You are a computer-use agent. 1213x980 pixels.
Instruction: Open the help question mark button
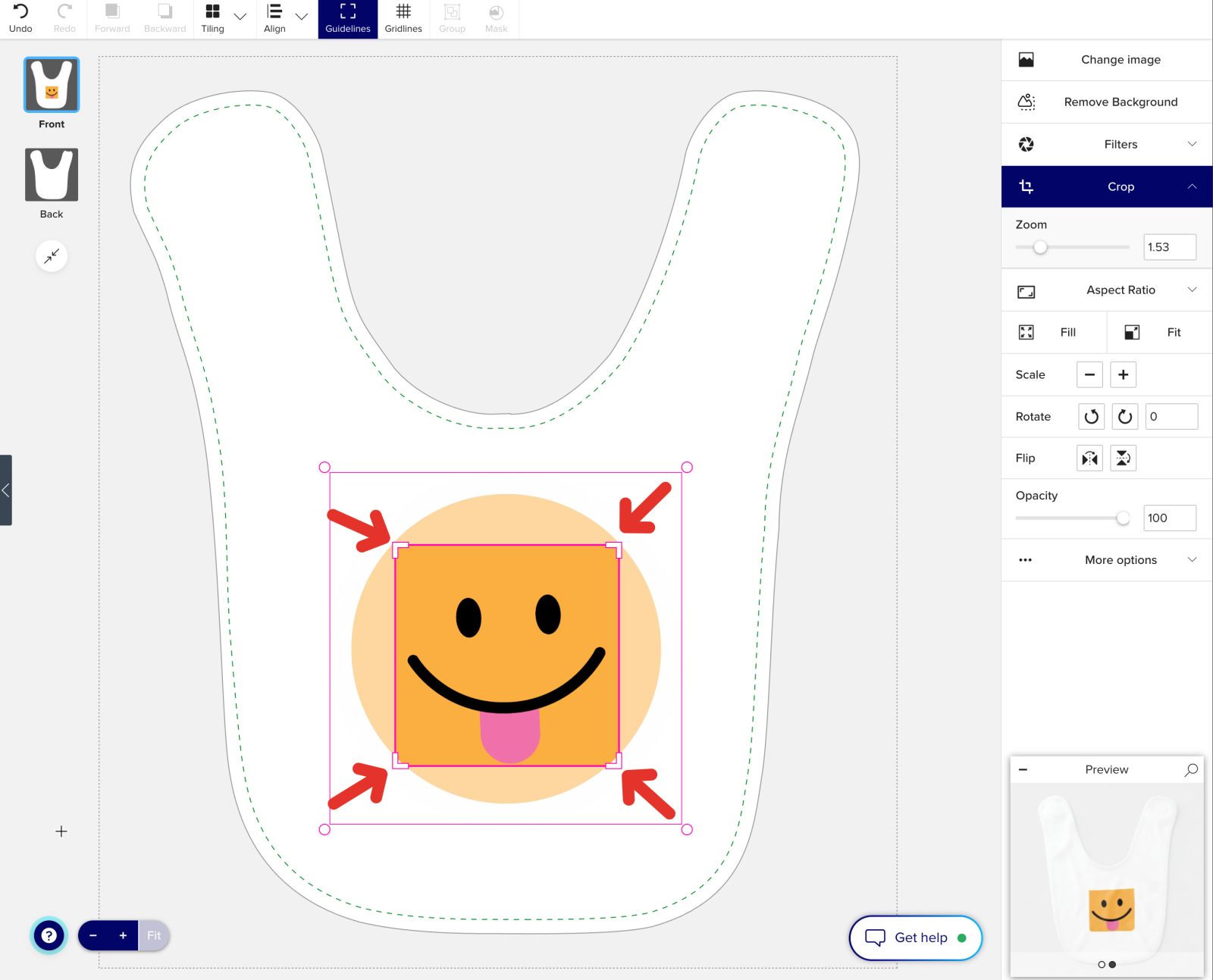point(49,935)
